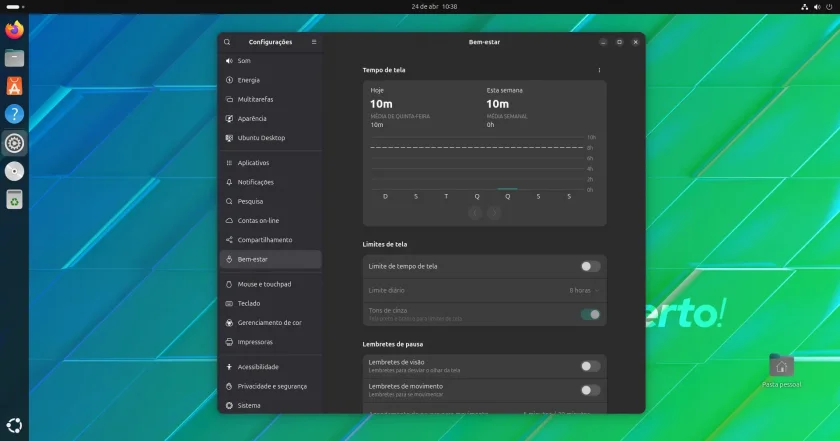The width and height of the screenshot is (840, 441).
Task: Open the App Center in the dock
Action: point(14,86)
